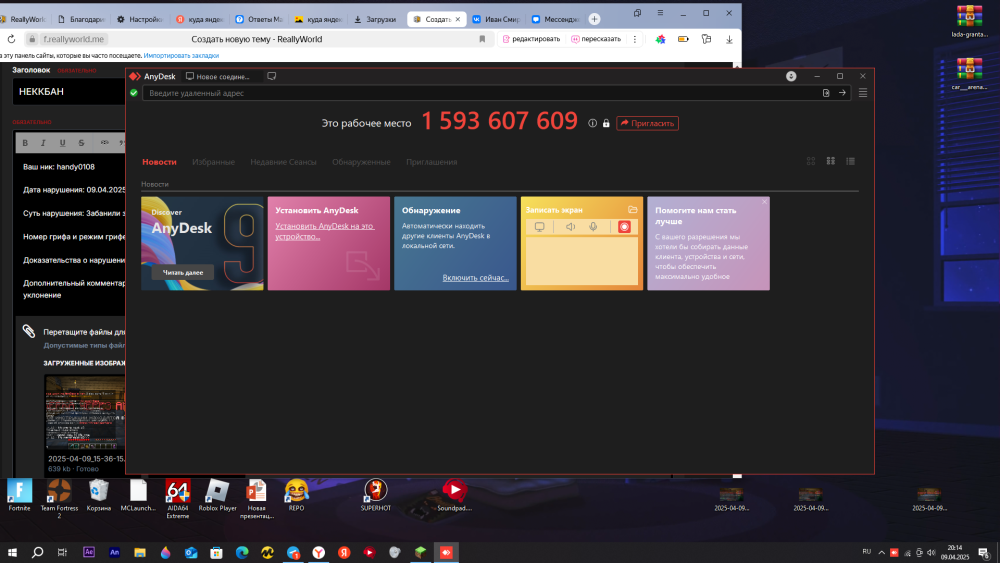Click Underline in the forum editor toolbar
This screenshot has width=1000, height=563.
tap(62, 143)
